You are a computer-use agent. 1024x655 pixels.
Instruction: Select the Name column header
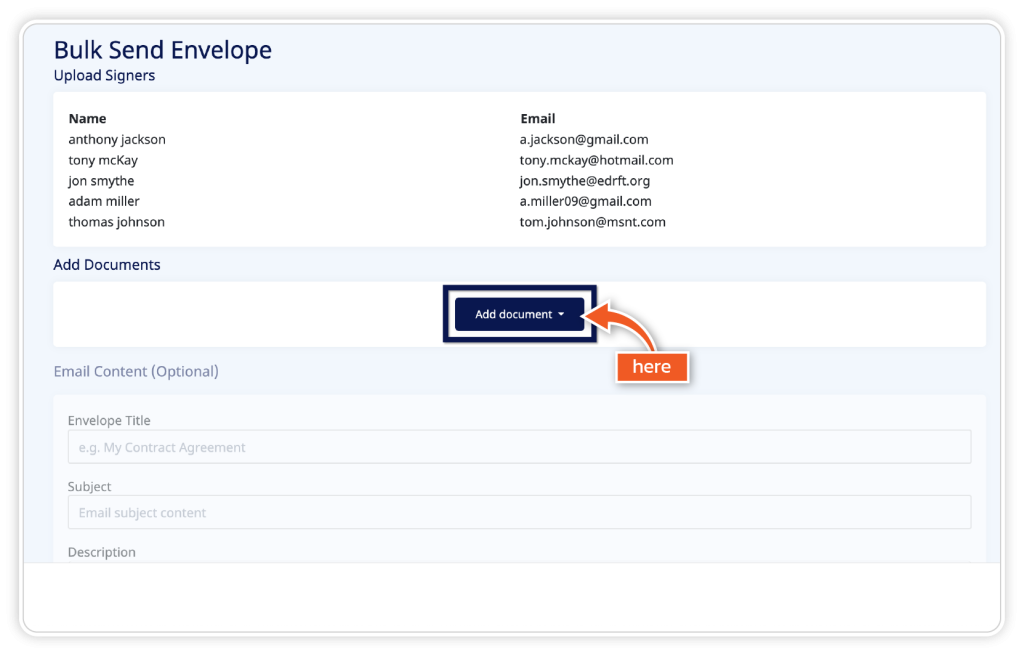pyautogui.click(x=87, y=118)
